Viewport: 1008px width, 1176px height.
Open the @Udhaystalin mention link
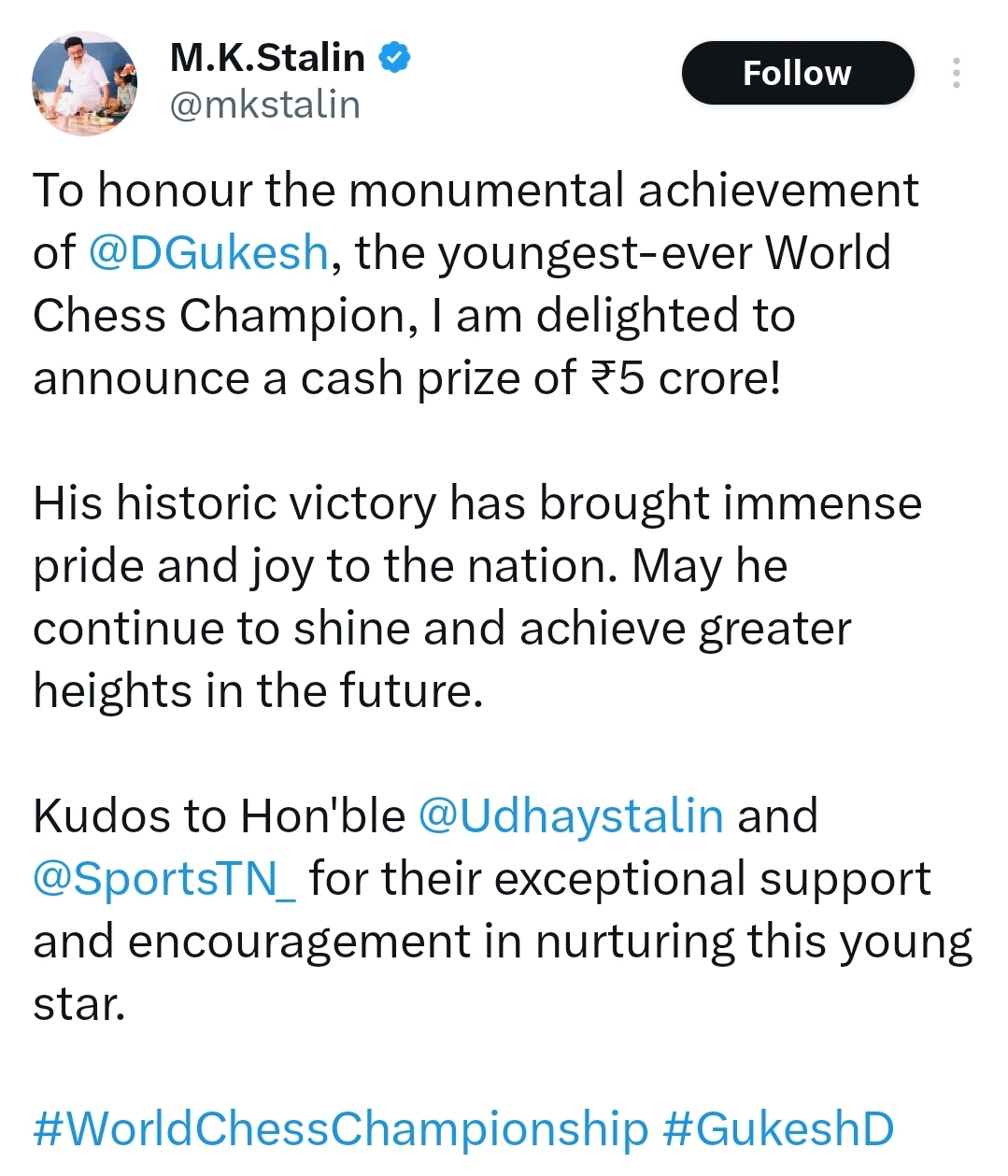(x=570, y=815)
